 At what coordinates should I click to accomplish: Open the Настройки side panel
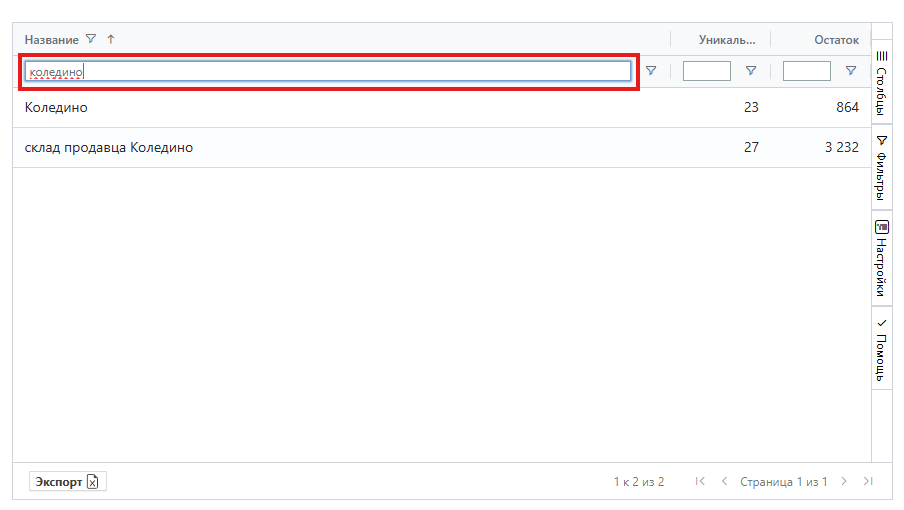[x=882, y=258]
